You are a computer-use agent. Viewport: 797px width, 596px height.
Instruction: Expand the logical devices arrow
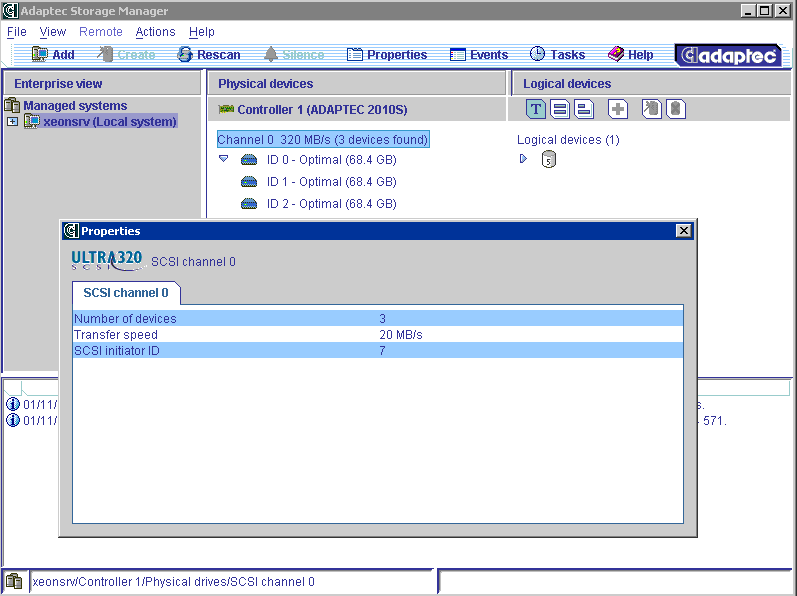pos(523,159)
